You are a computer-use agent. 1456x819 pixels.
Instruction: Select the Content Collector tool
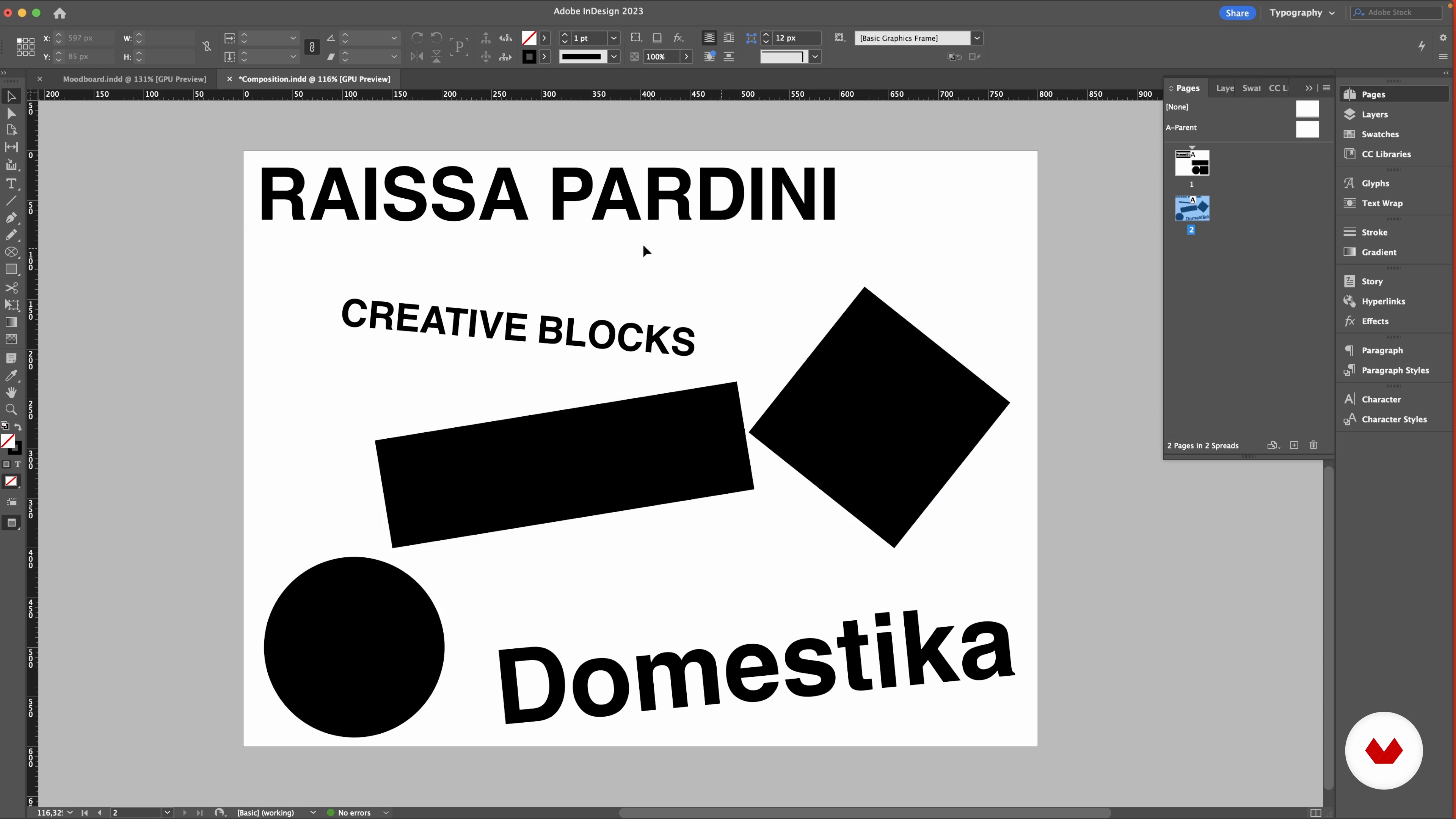tap(11, 165)
